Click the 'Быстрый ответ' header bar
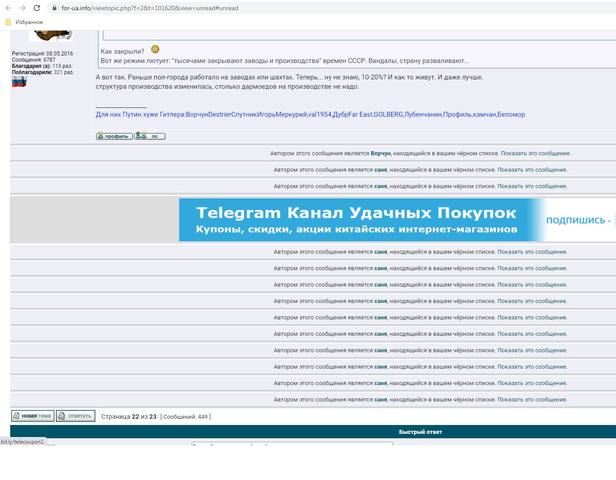Screen dimensions: 616x480 tap(313, 432)
